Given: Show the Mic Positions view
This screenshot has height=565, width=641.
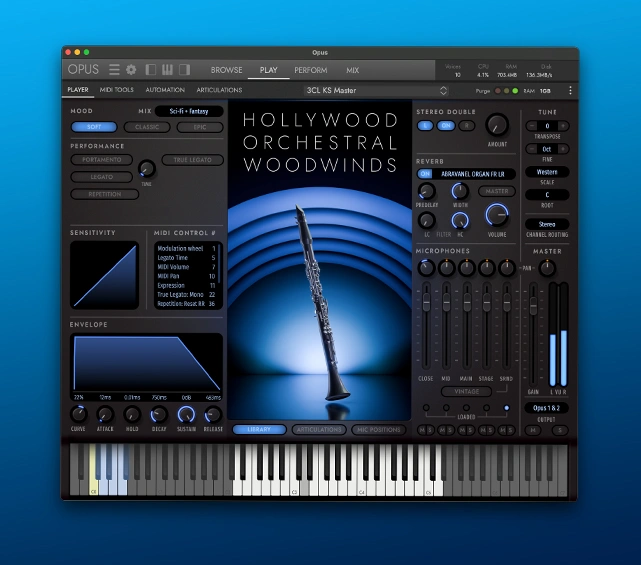Looking at the screenshot, I should point(379,430).
